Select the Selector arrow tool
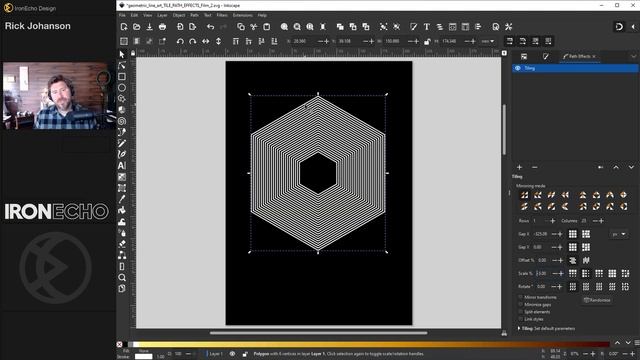 coord(122,54)
